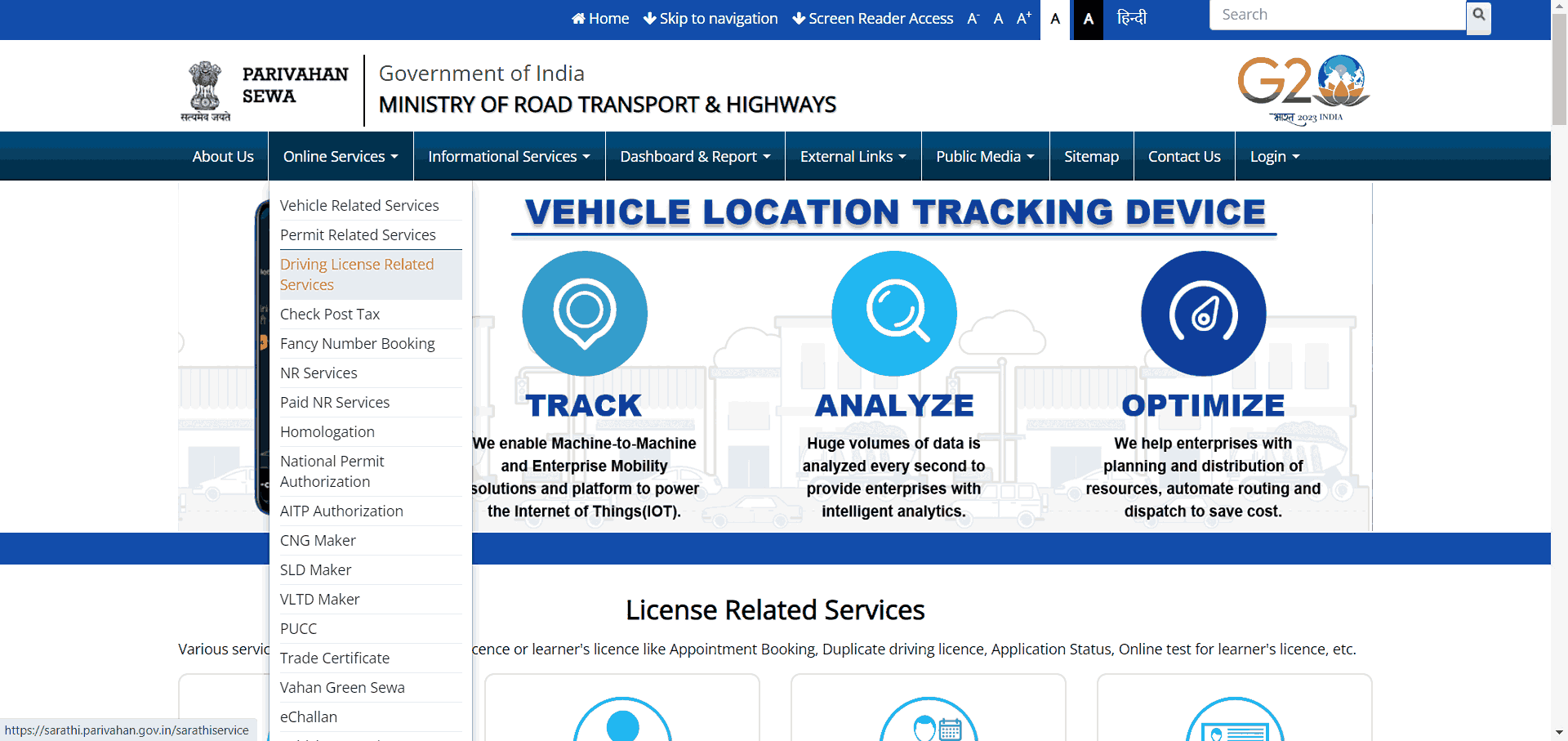This screenshot has width=1568, height=741.
Task: Select AITP Authorization
Action: [x=371, y=511]
